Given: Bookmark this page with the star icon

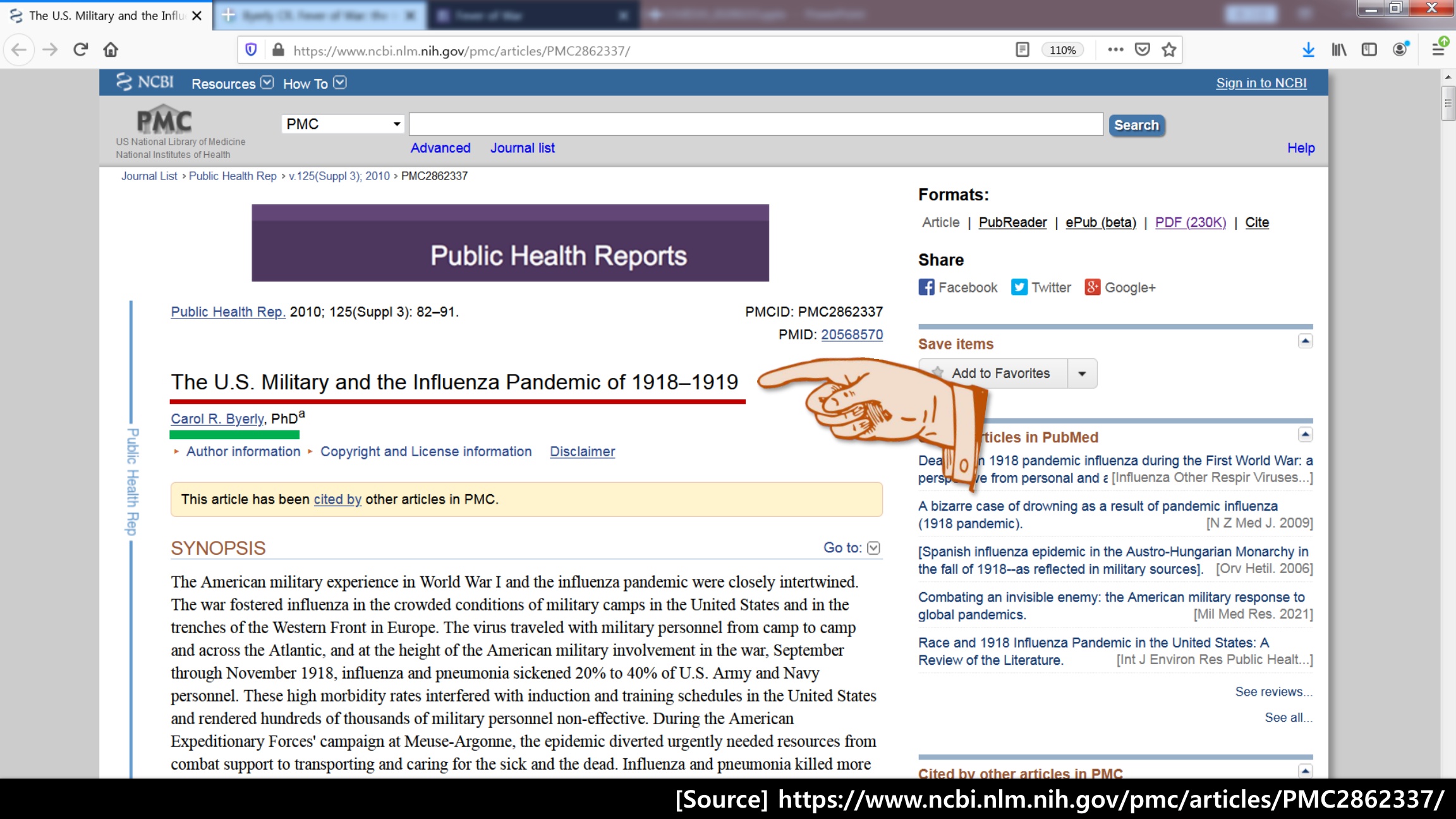Looking at the screenshot, I should coord(1169,50).
